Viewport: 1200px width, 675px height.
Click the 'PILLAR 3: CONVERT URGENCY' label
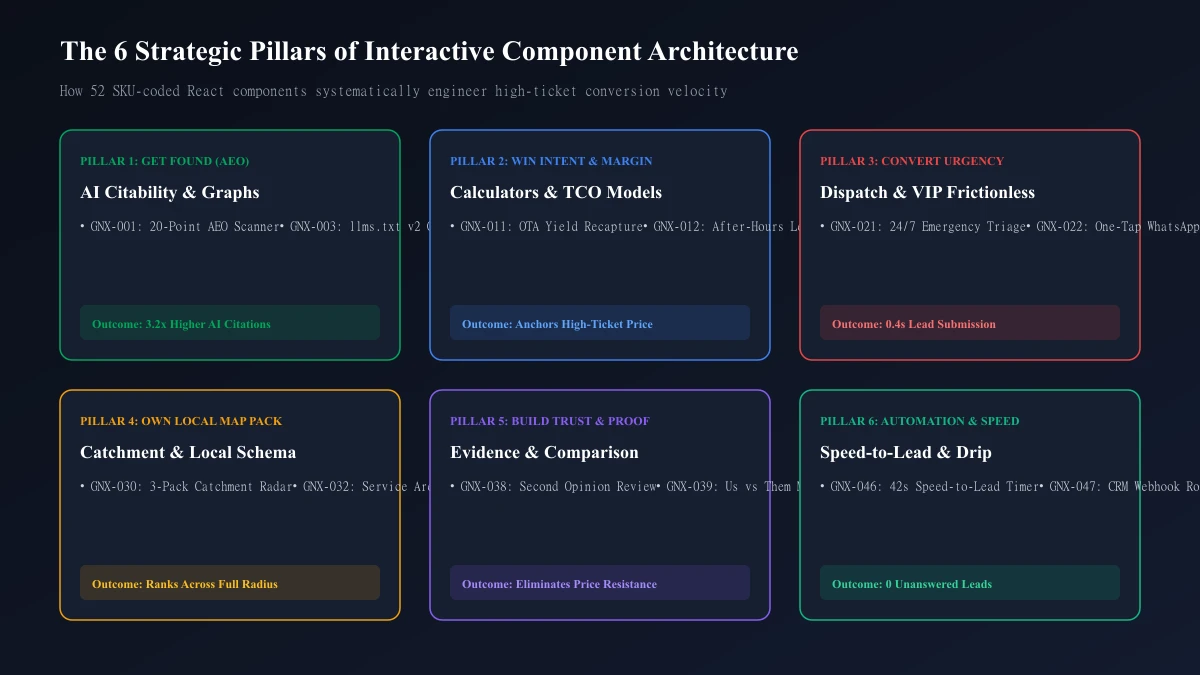[x=912, y=161]
